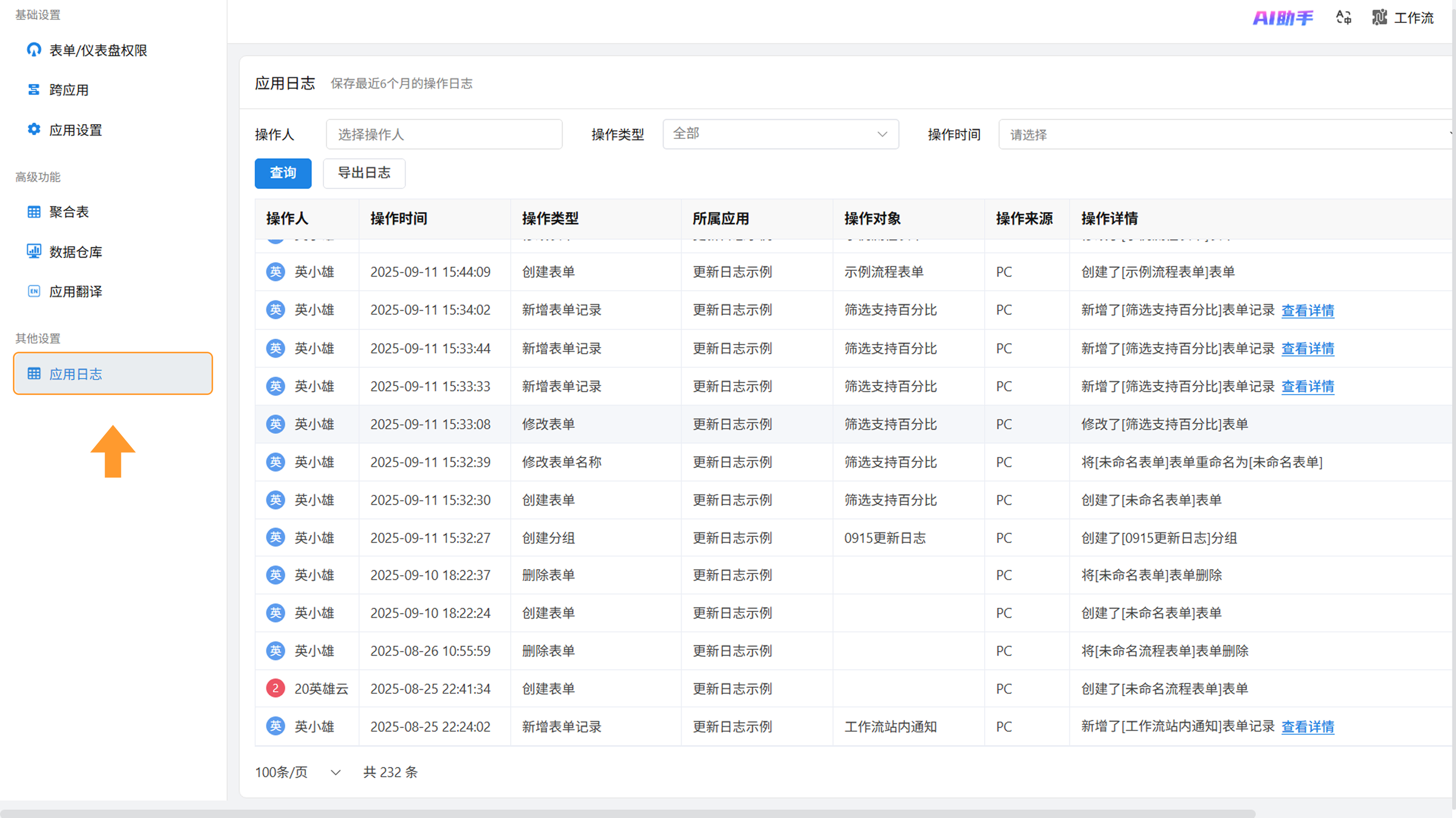This screenshot has height=818, width=1456.
Task: Select the 聚合表 table icon
Action: point(34,212)
